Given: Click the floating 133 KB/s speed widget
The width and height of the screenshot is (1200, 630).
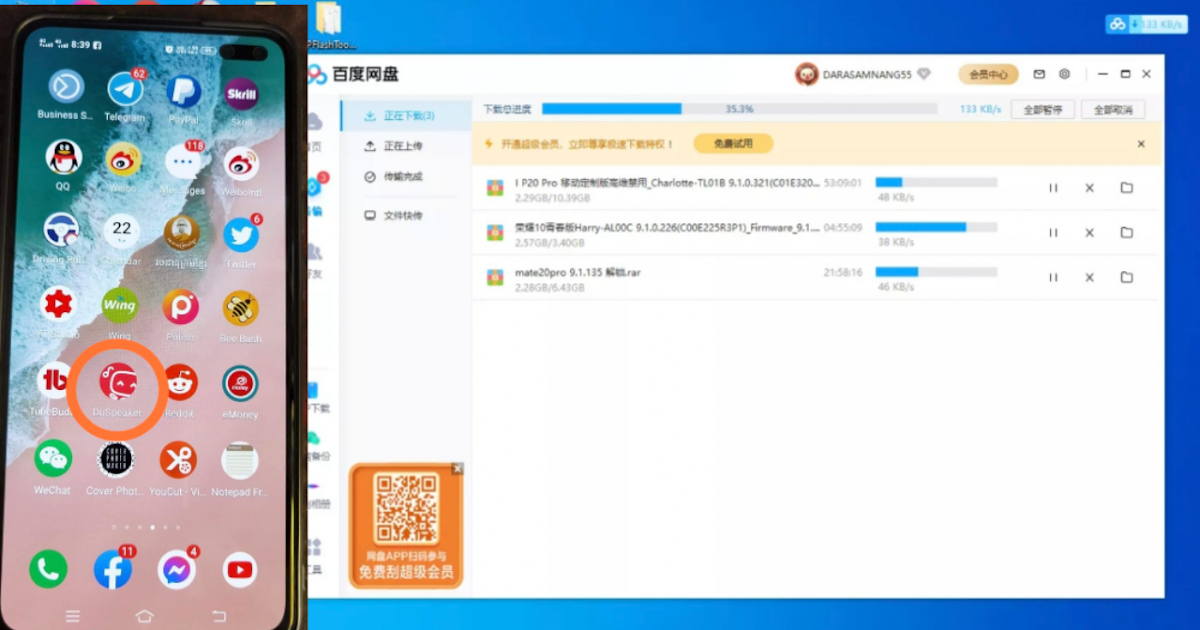Looking at the screenshot, I should tap(1147, 24).
